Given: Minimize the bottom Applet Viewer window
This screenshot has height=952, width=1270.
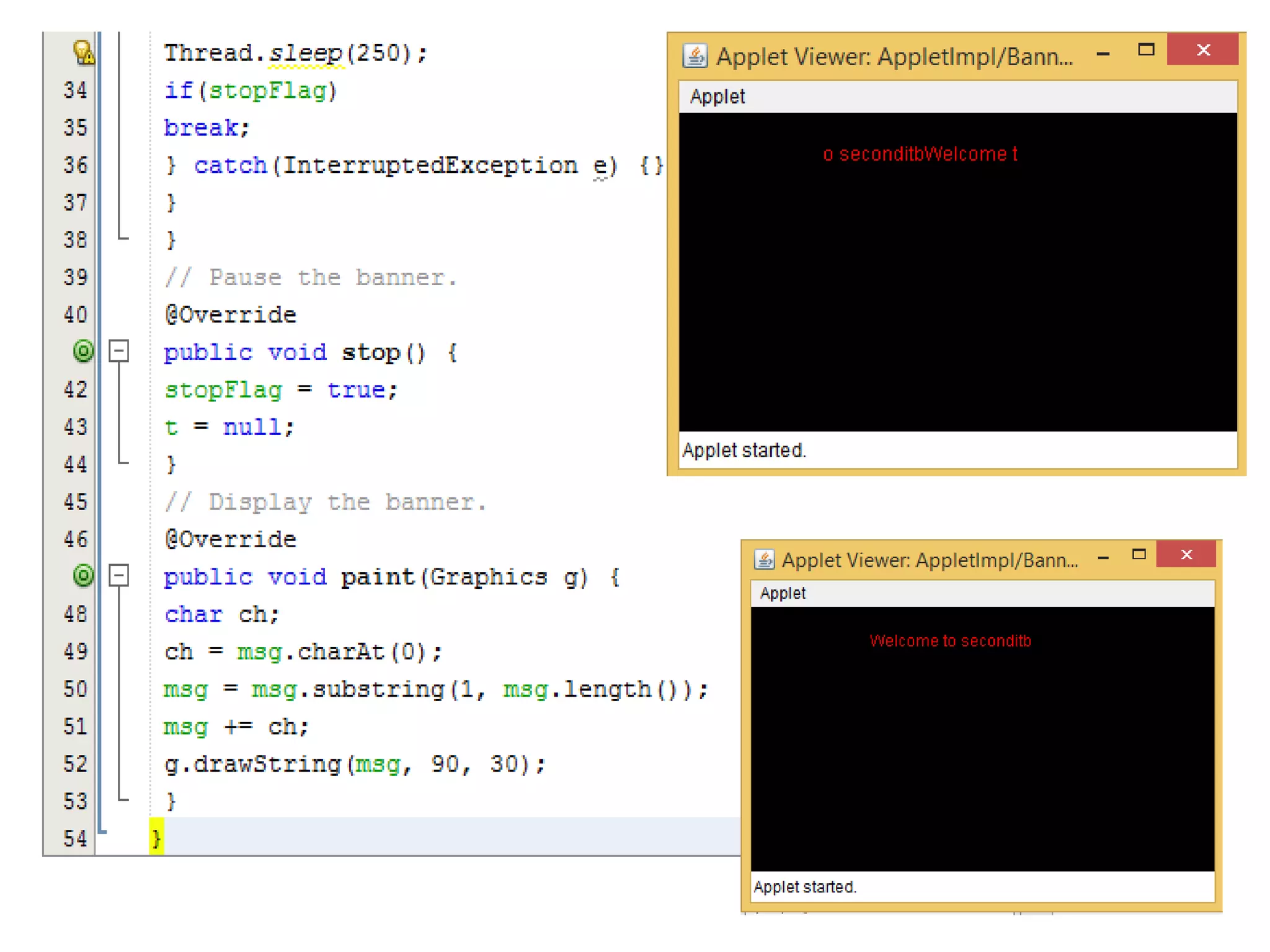Looking at the screenshot, I should pos(1103,558).
